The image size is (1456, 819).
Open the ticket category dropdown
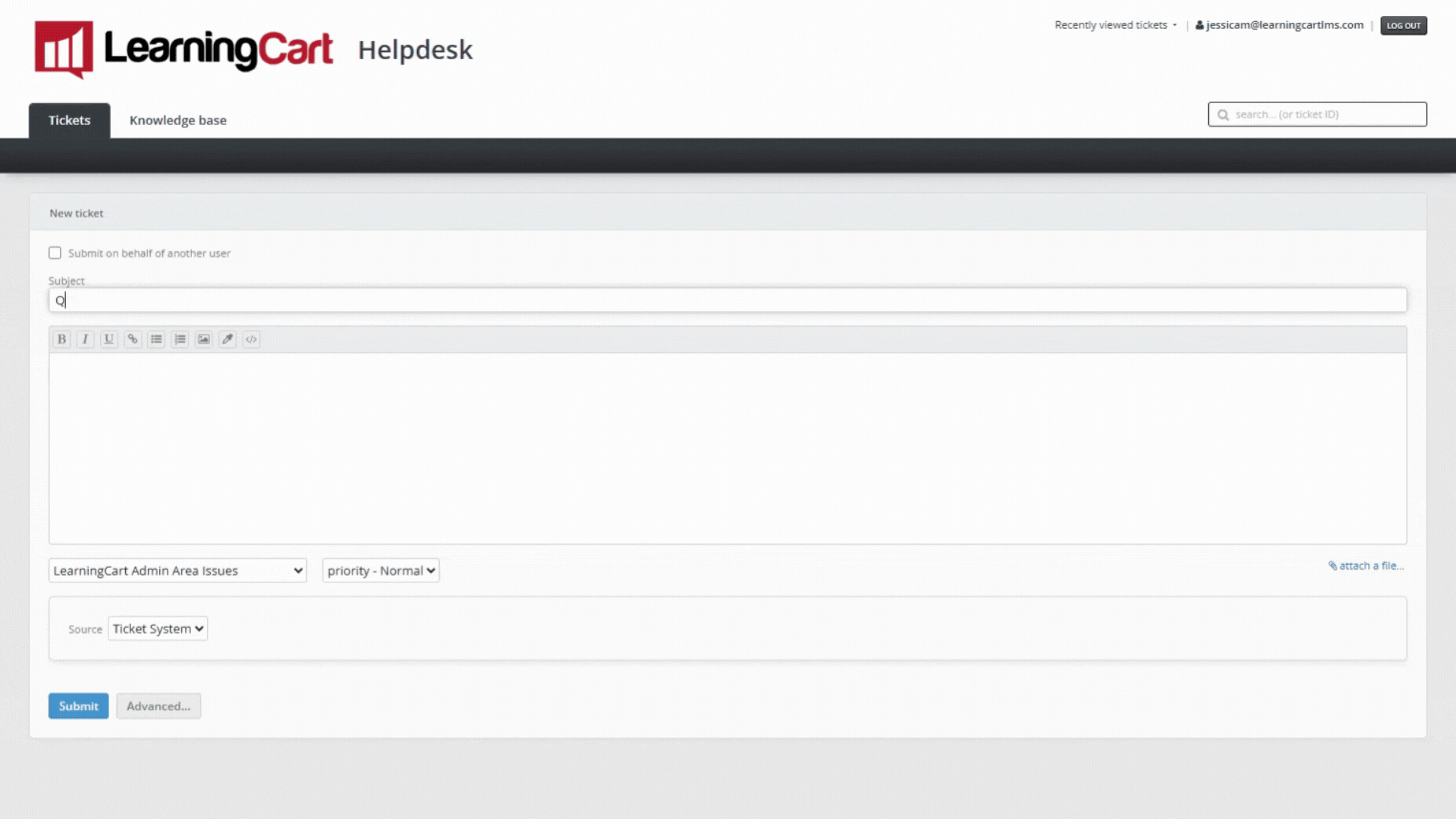177,570
